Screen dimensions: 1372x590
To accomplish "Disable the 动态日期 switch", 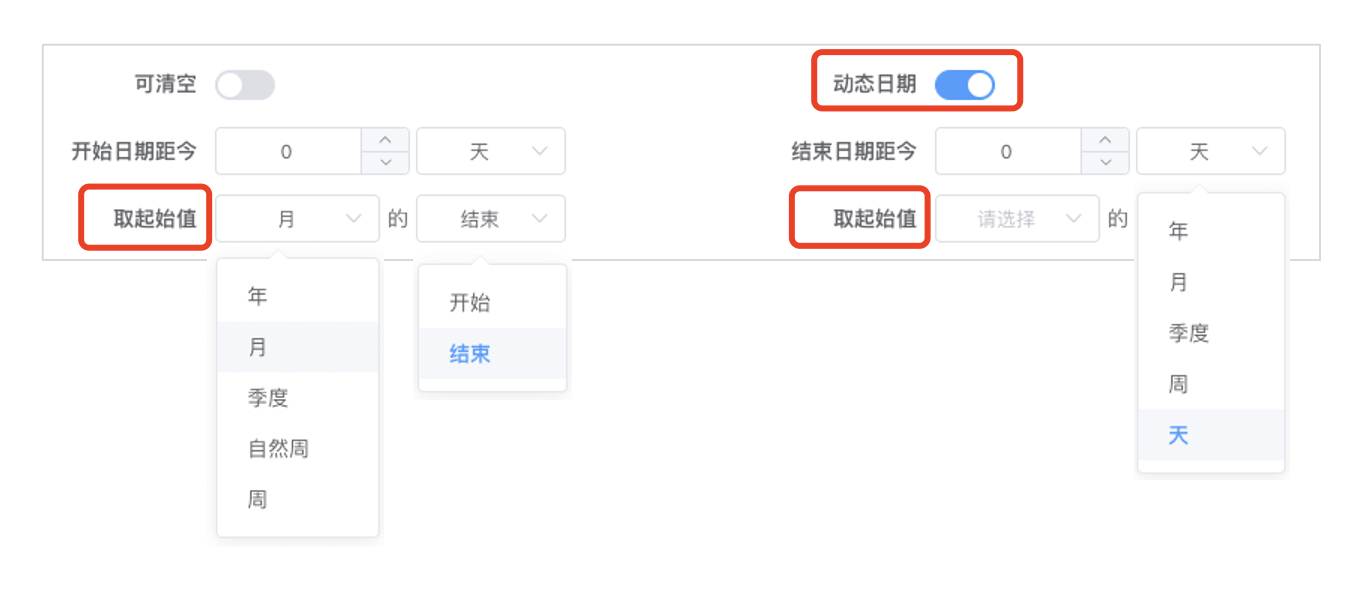I will 965,85.
